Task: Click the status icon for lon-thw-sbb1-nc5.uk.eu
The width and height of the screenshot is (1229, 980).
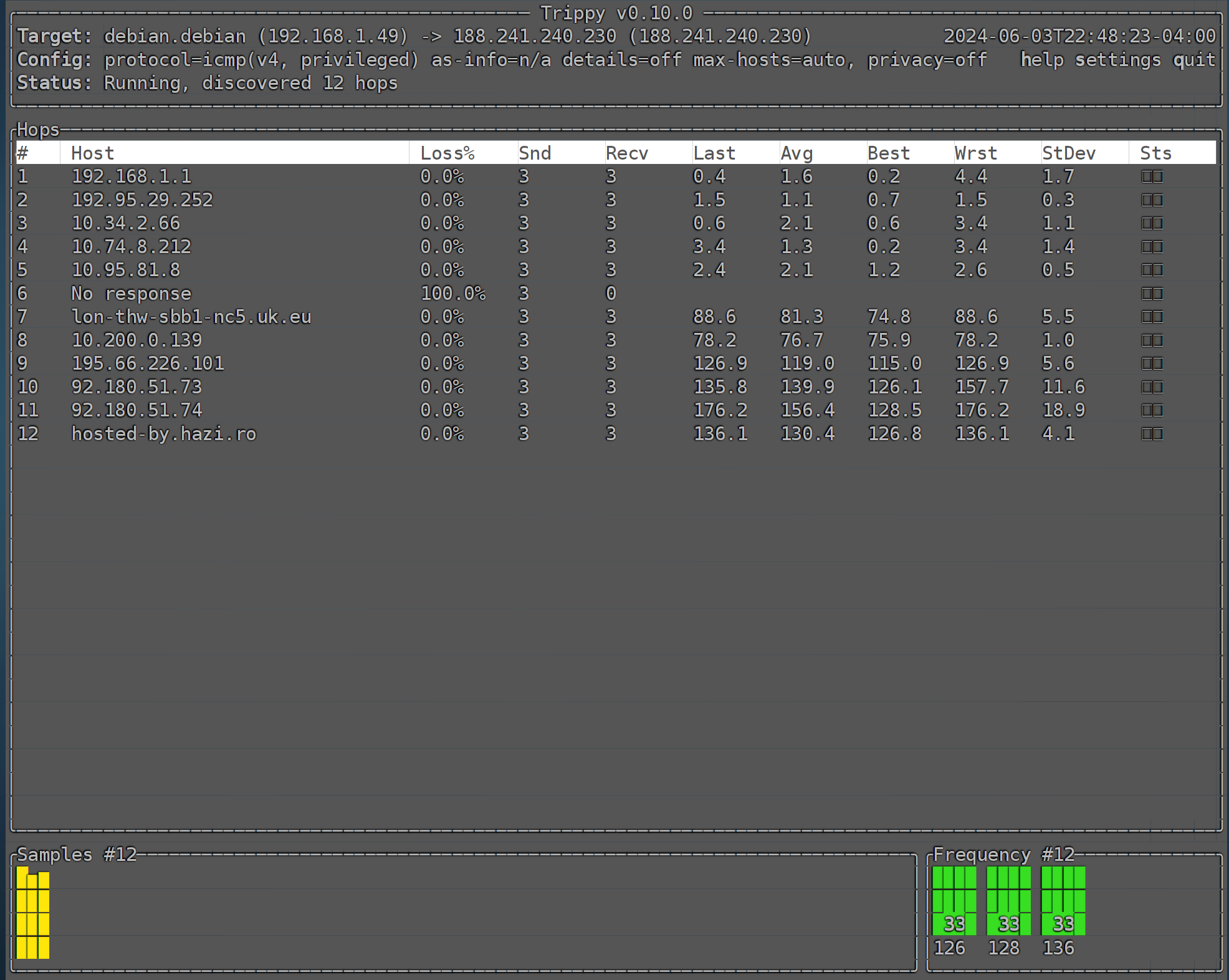Action: [x=1152, y=317]
